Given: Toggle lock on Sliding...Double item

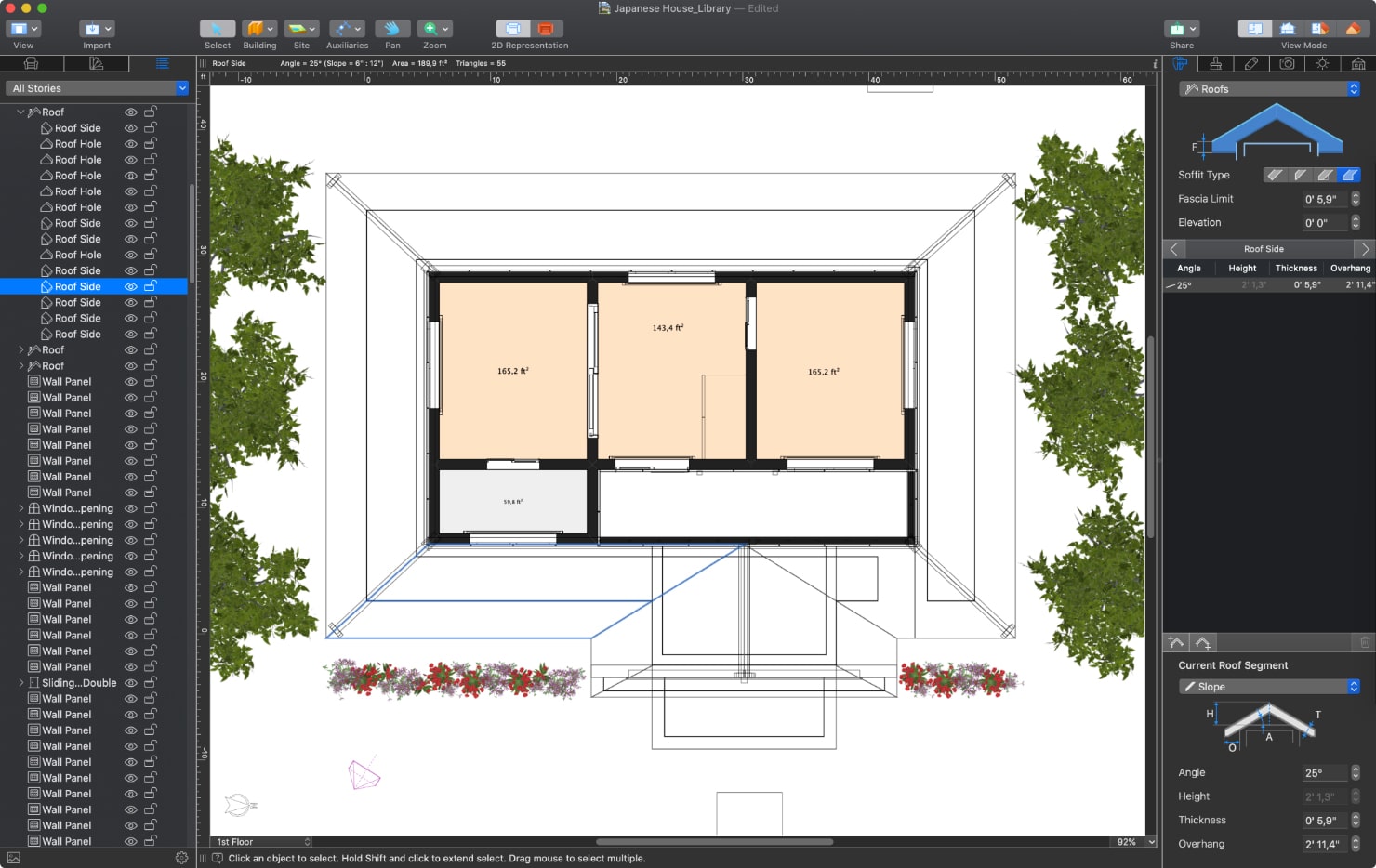Looking at the screenshot, I should tap(151, 682).
